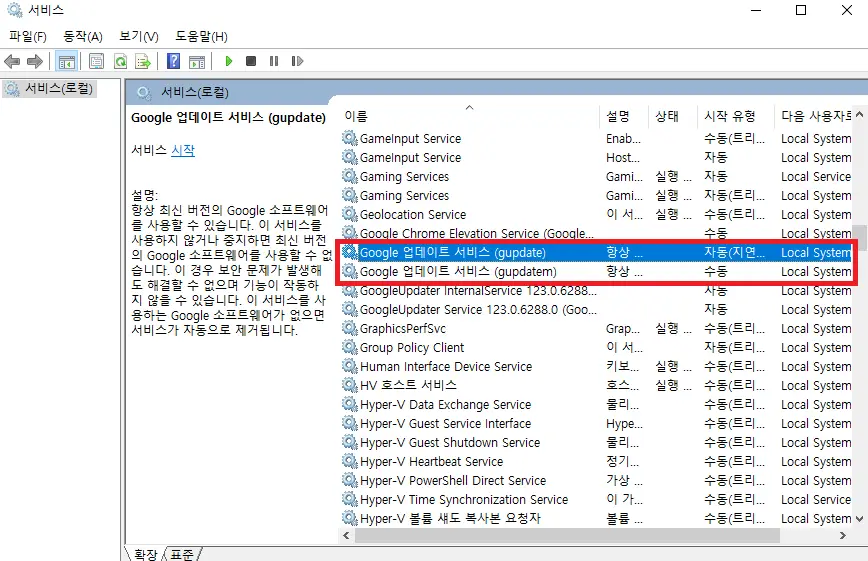
Task: Open the 파일(F) menu
Action: click(x=28, y=37)
